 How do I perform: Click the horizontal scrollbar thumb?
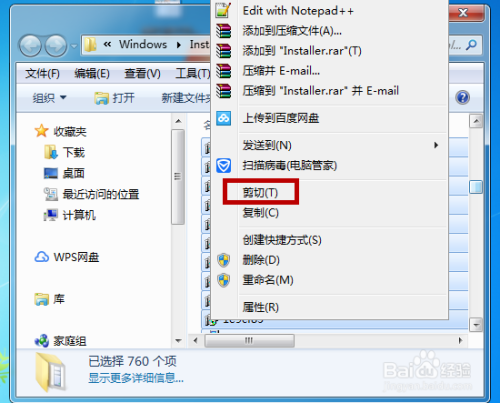click(x=249, y=341)
